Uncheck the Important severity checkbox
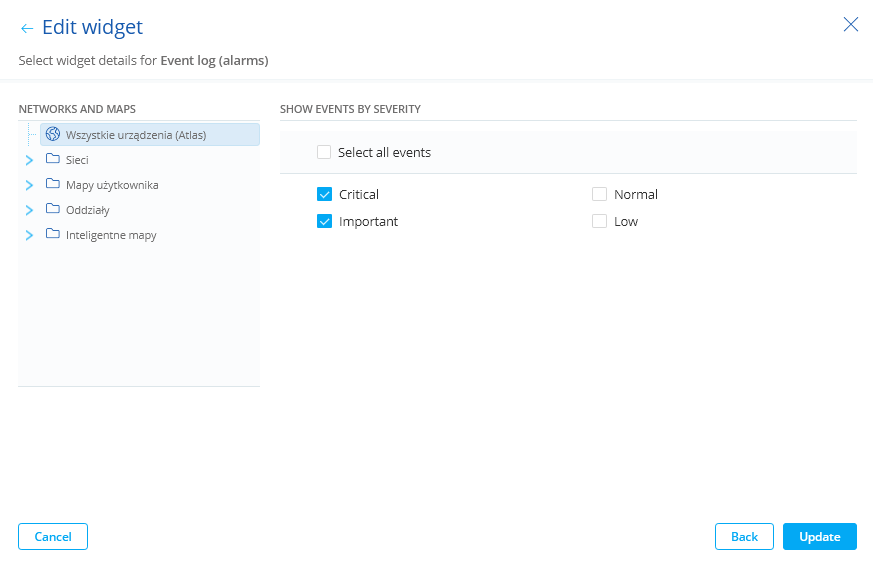Image resolution: width=873 pixels, height=567 pixels. point(324,221)
